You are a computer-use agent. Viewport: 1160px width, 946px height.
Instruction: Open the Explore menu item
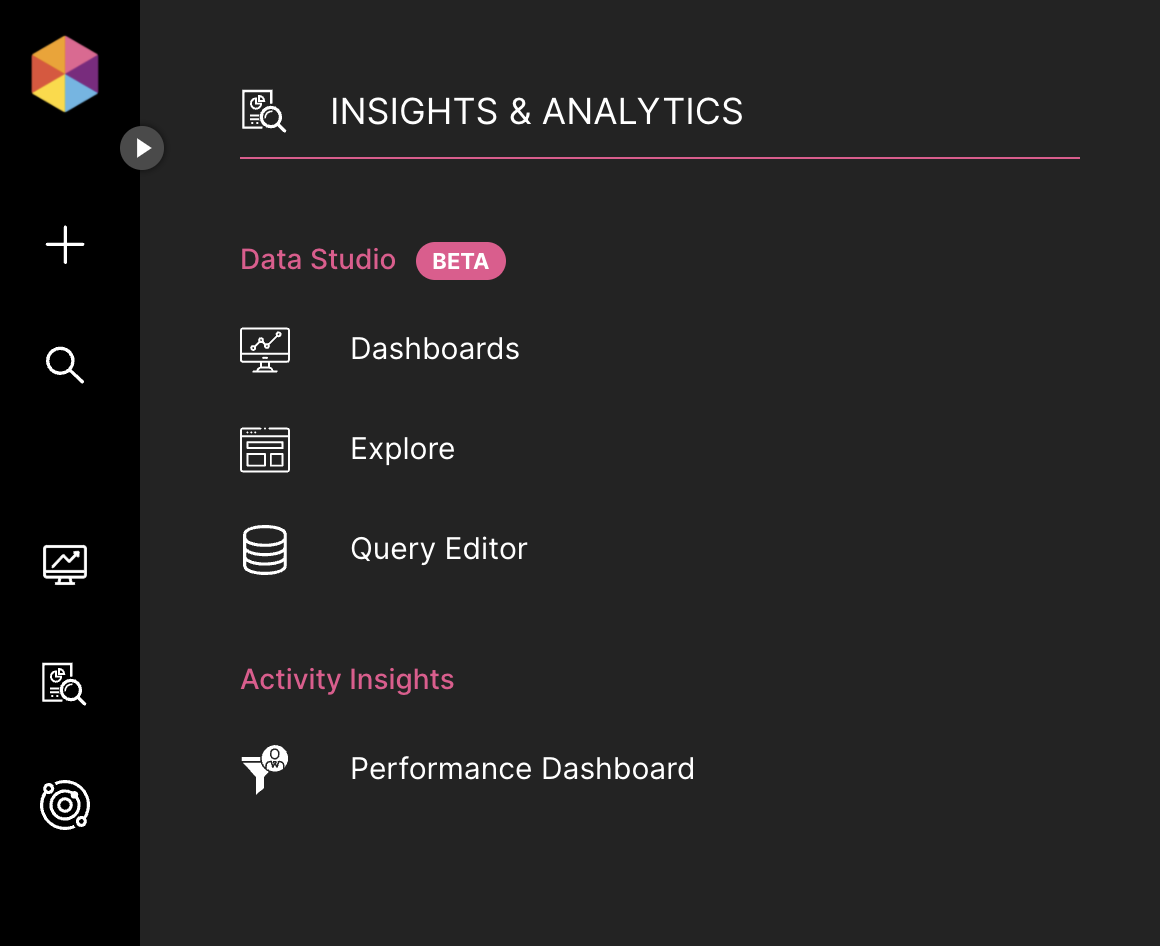pos(402,449)
